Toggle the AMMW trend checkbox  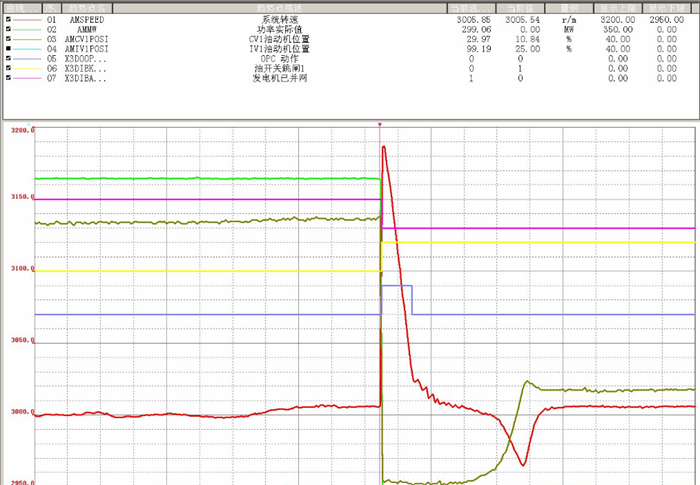9,29
